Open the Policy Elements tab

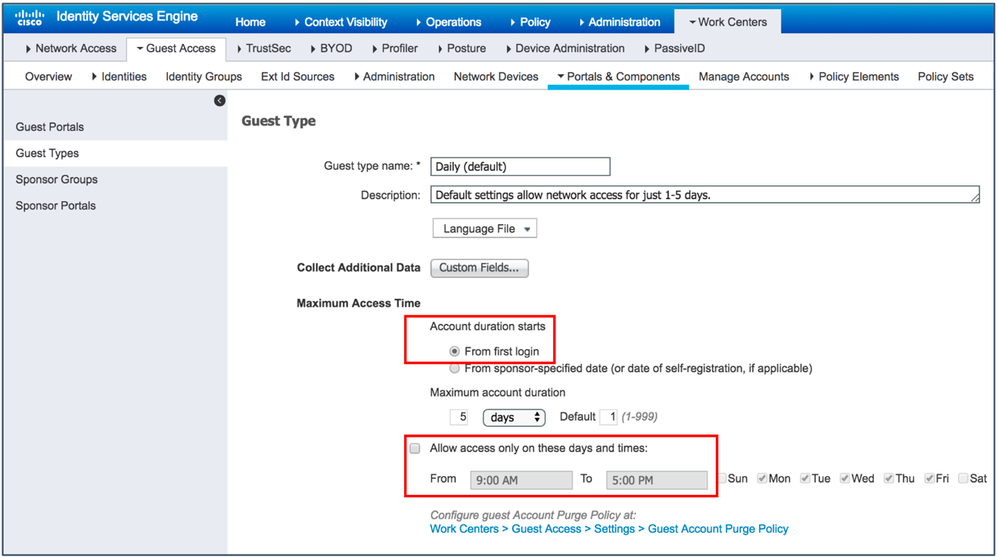[854, 76]
